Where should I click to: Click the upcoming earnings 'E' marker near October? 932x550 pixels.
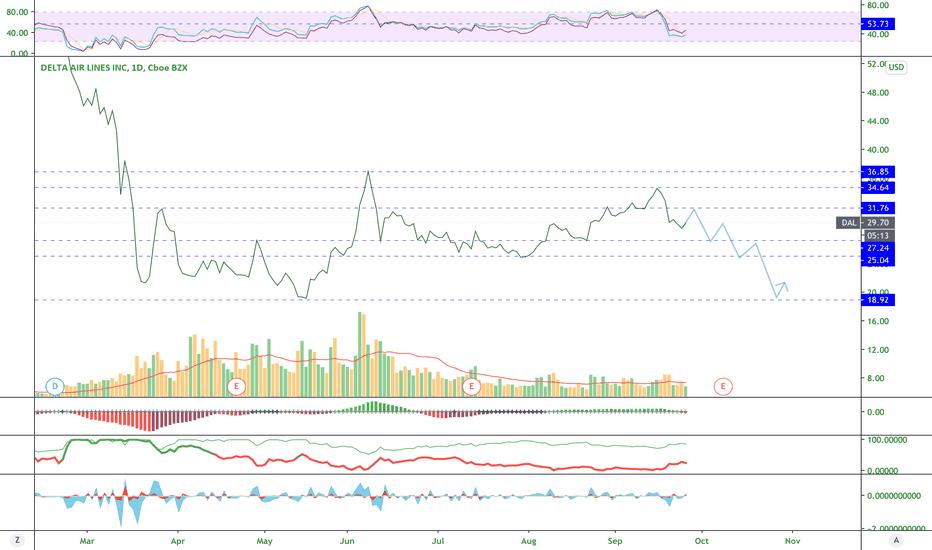723,386
